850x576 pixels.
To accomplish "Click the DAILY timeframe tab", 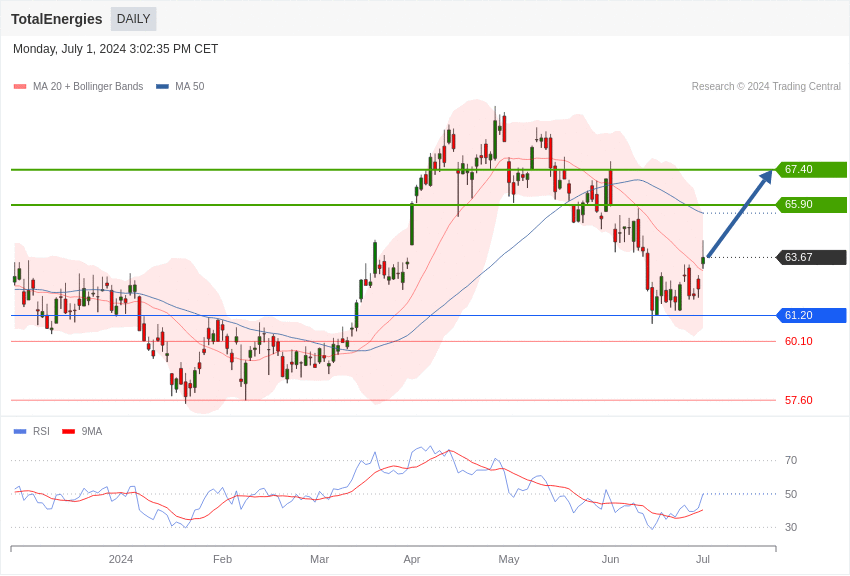I will (133, 19).
